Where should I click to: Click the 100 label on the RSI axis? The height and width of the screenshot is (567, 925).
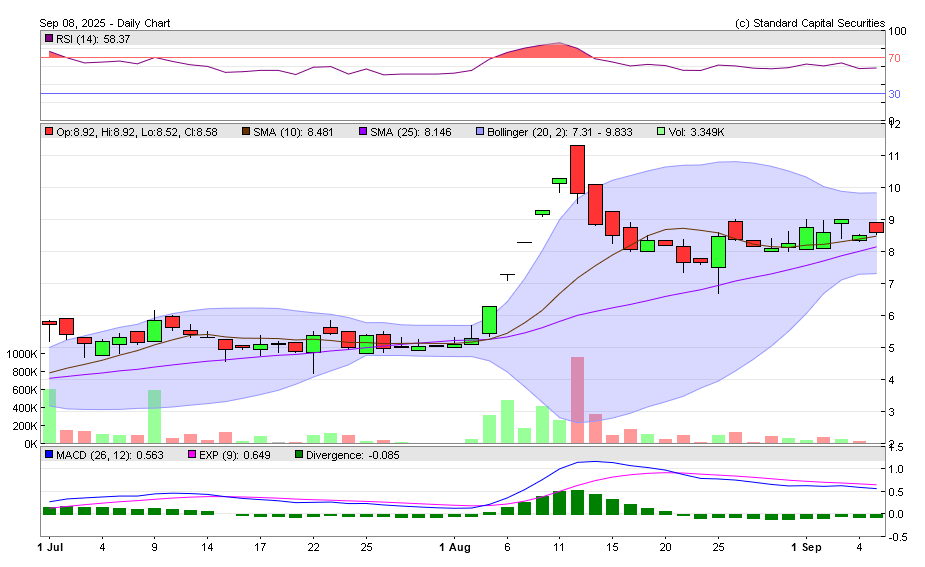(x=897, y=31)
